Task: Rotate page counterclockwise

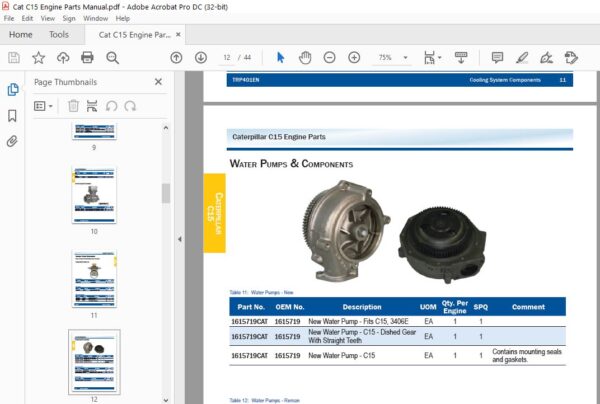Action: click(111, 106)
